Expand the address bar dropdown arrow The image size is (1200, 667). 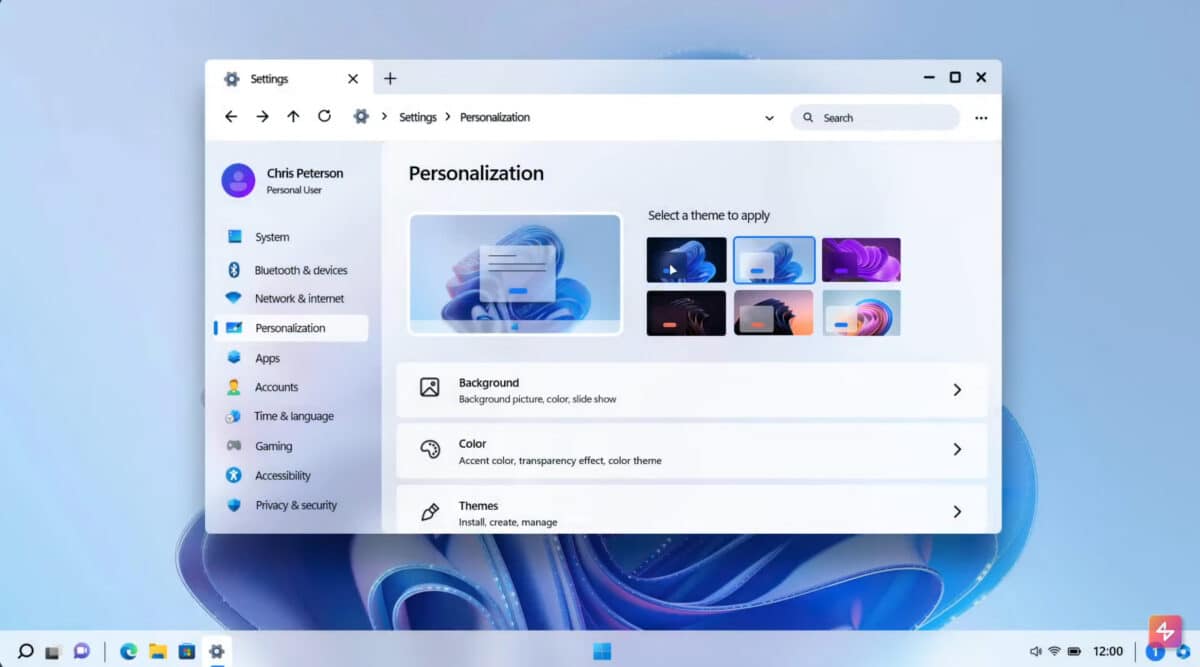[769, 117]
